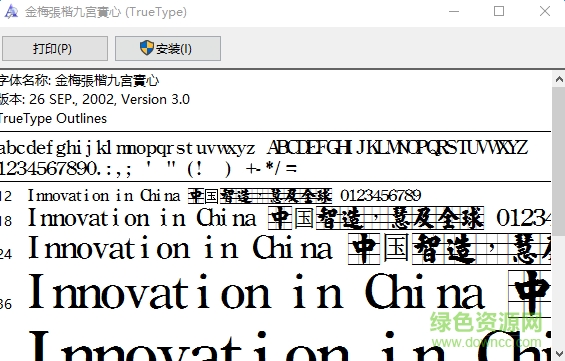
Task: Click the 24 pt 'Innovation in China' sample
Action: [180, 248]
